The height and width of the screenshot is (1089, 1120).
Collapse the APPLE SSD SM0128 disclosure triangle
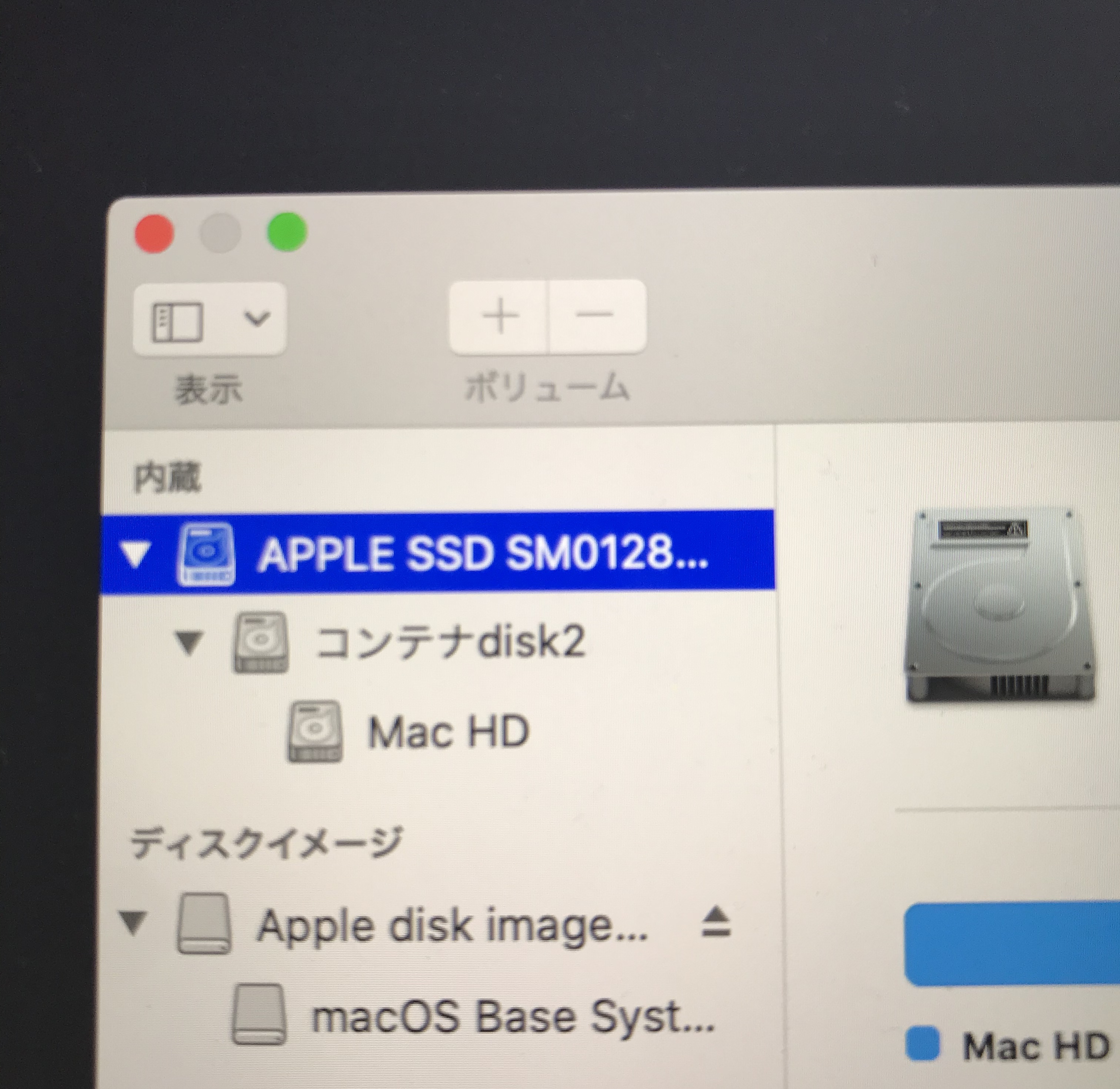136,554
